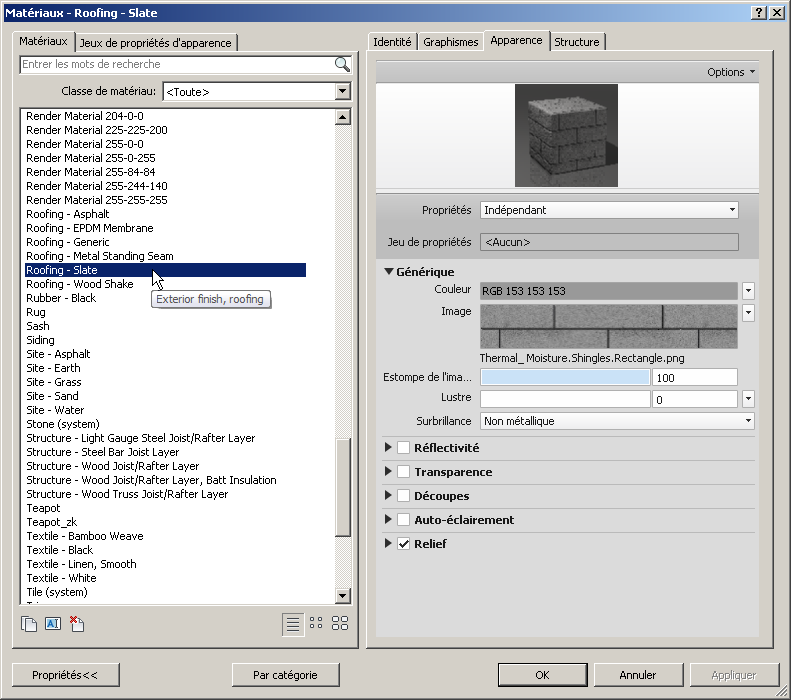Select Textile - Linen, Smooth material
791x700 pixels.
[81, 564]
